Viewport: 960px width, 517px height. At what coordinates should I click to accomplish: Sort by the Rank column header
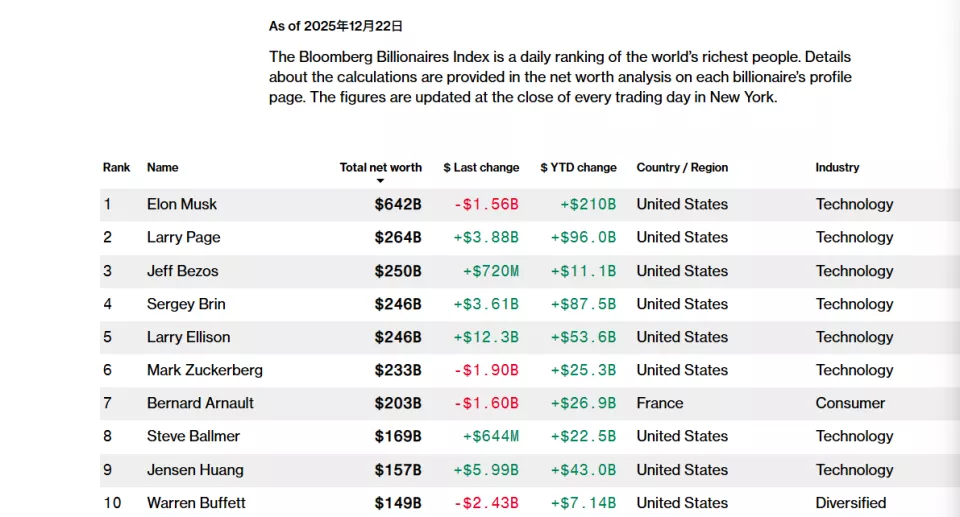(x=116, y=167)
